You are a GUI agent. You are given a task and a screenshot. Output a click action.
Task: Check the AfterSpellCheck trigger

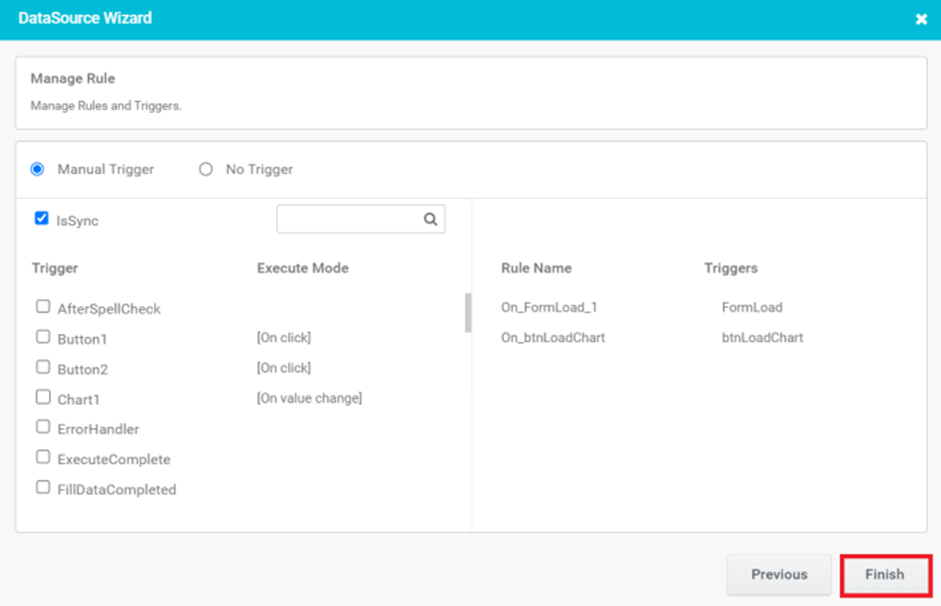pos(43,307)
